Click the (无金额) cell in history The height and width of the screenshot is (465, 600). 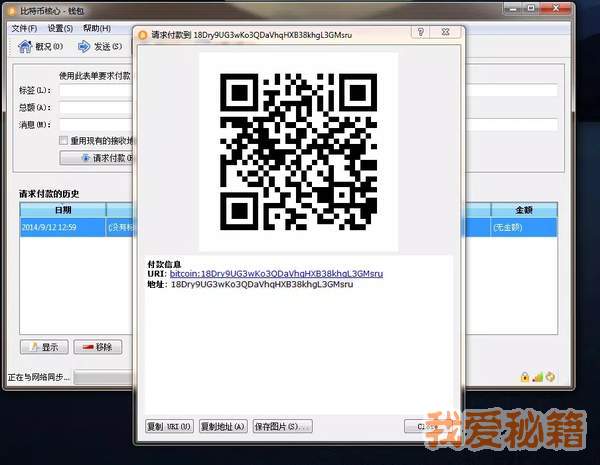pyautogui.click(x=524, y=227)
